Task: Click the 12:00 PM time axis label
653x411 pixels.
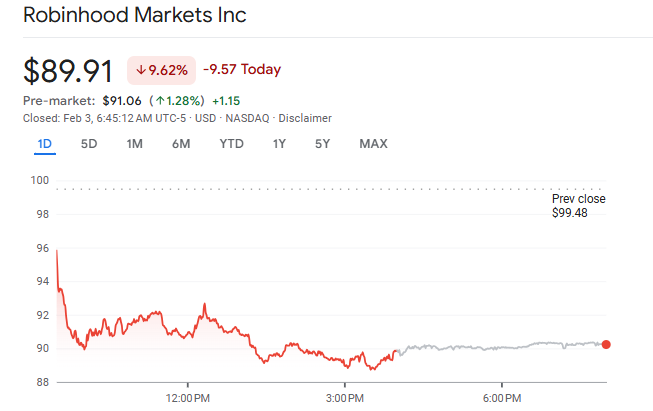Action: [x=188, y=398]
